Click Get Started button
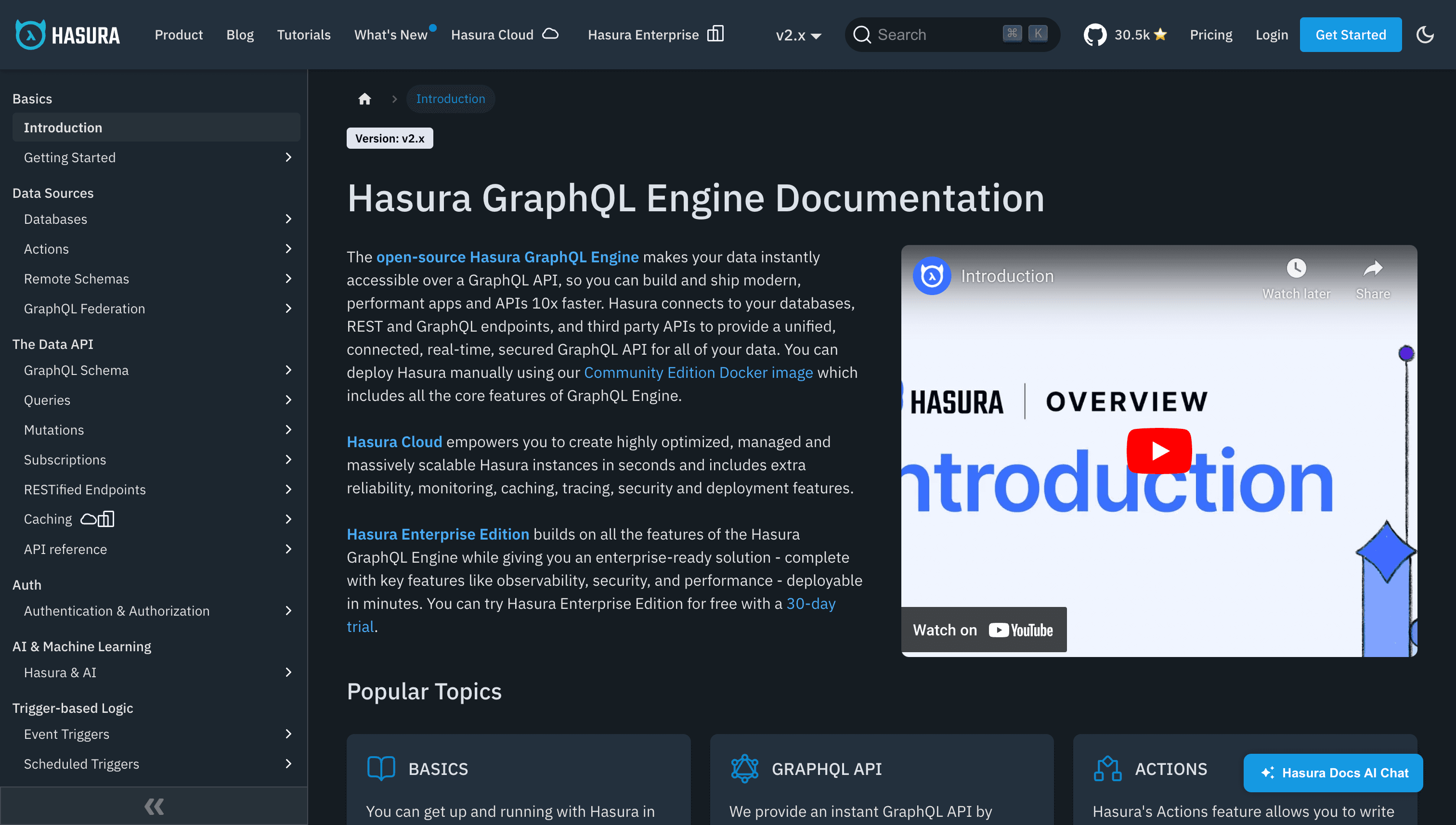Viewport: 1456px width, 825px height. [1350, 35]
